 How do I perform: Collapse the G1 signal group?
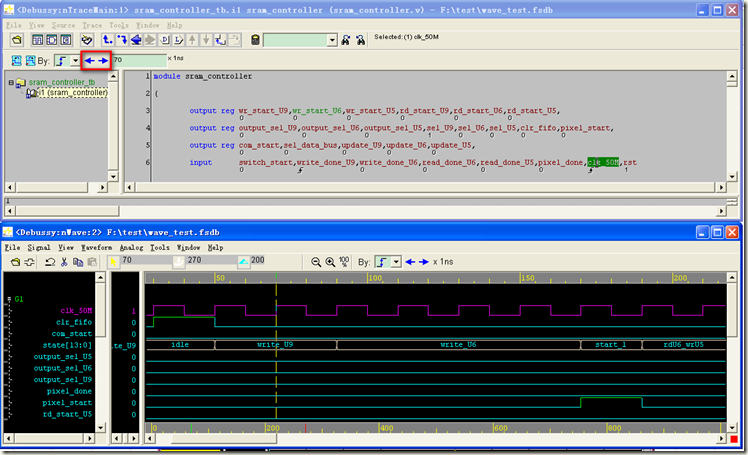point(9,299)
